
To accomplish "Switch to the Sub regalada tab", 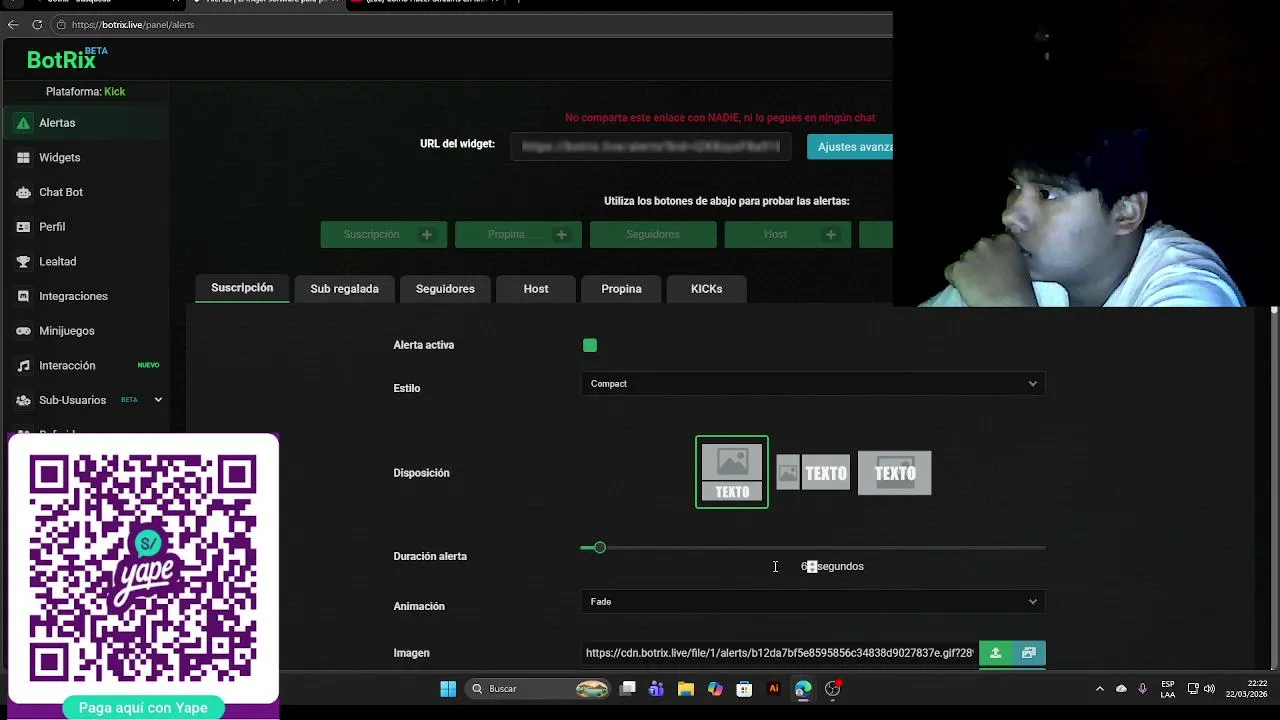I will (x=344, y=289).
